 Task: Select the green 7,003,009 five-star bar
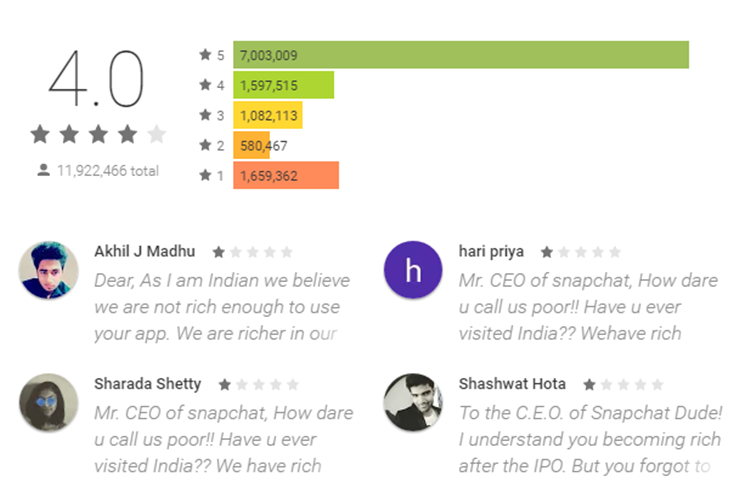point(461,55)
